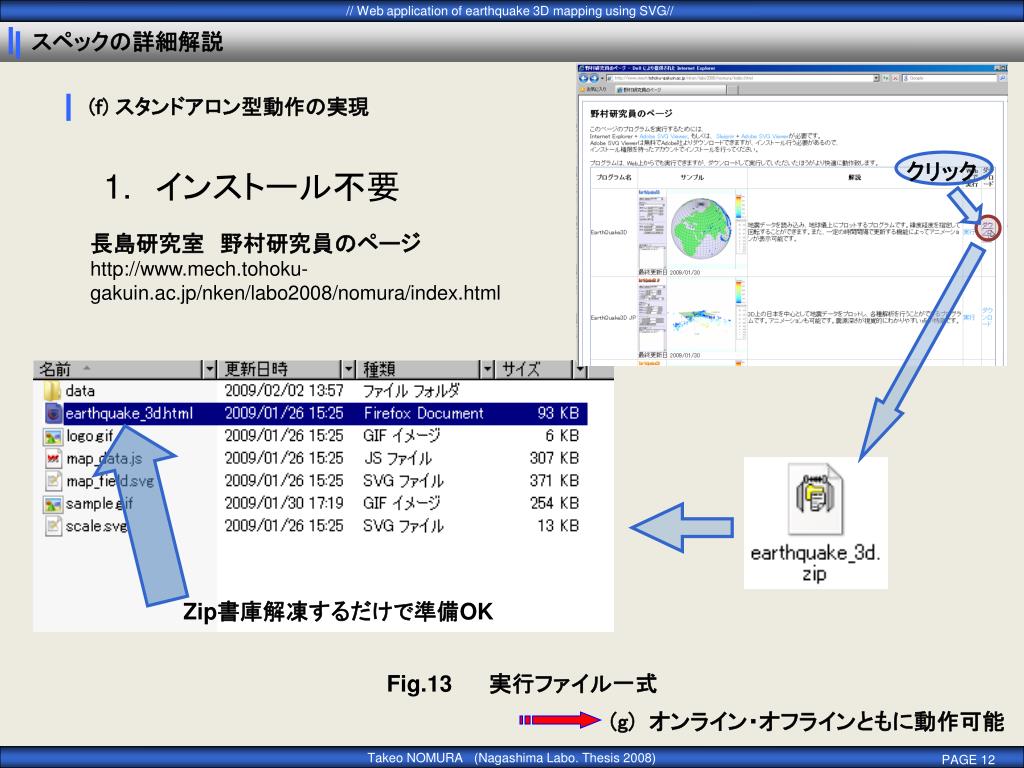This screenshot has height=768, width=1024.
Task: Click the refresh icon beside the address bar
Action: (886, 78)
